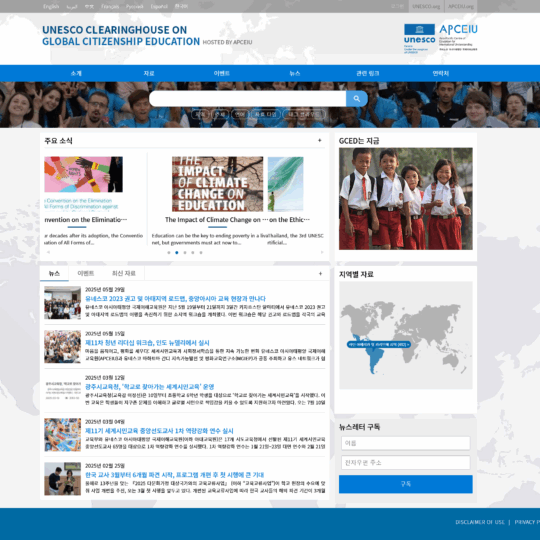This screenshot has width=540, height=540.
Task: Open the APCEIU logo
Action: [x=458, y=38]
